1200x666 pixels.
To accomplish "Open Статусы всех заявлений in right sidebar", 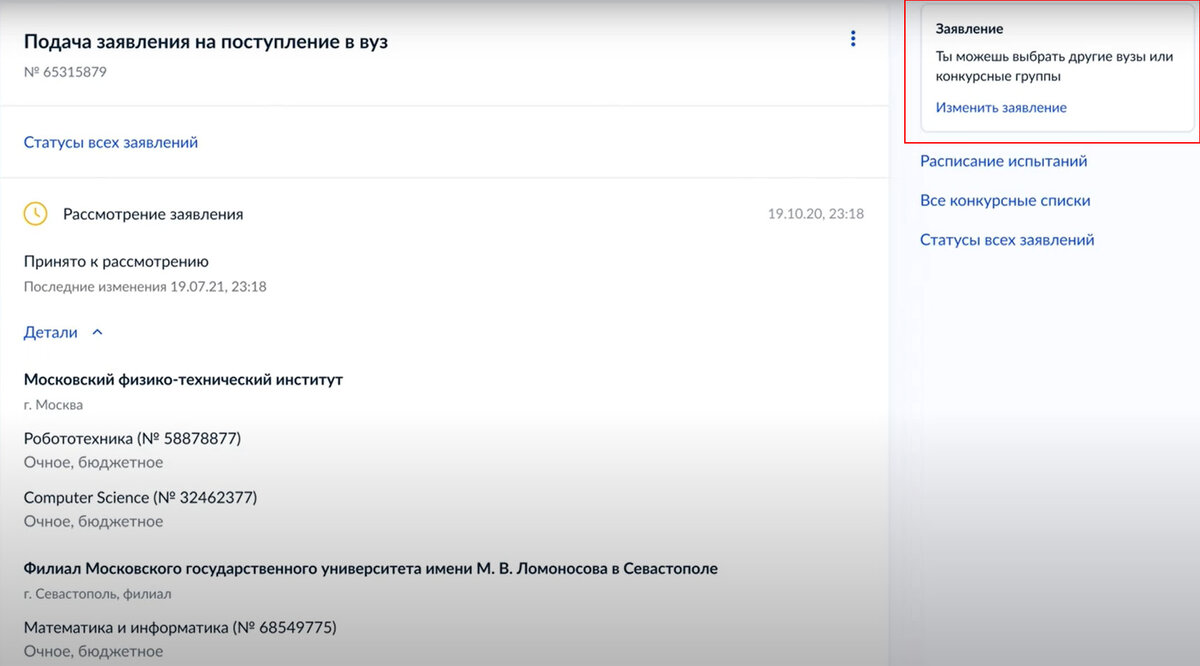I will 1007,240.
